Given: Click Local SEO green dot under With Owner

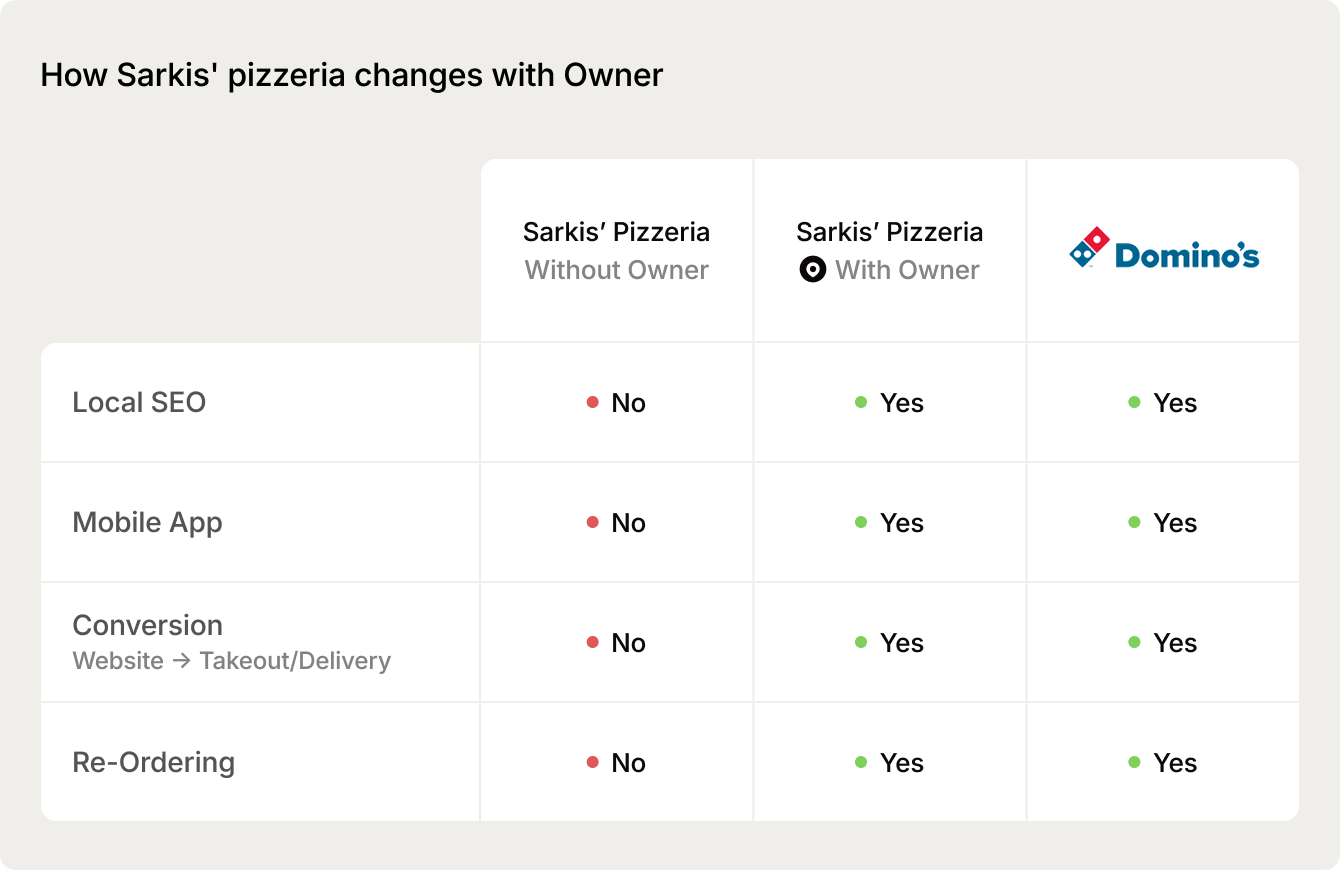Looking at the screenshot, I should (x=861, y=403).
